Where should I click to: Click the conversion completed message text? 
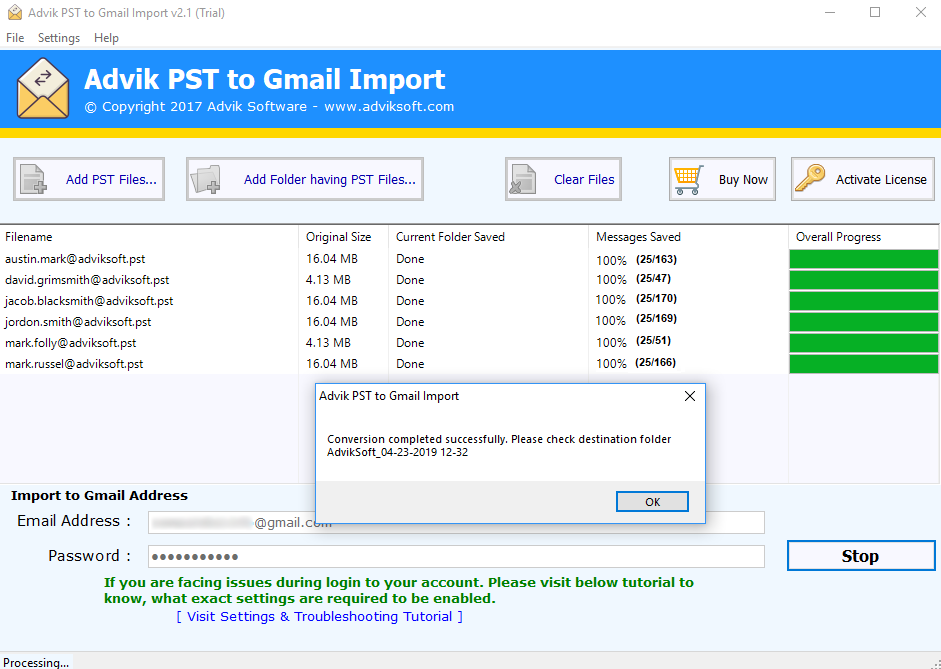tap(499, 446)
